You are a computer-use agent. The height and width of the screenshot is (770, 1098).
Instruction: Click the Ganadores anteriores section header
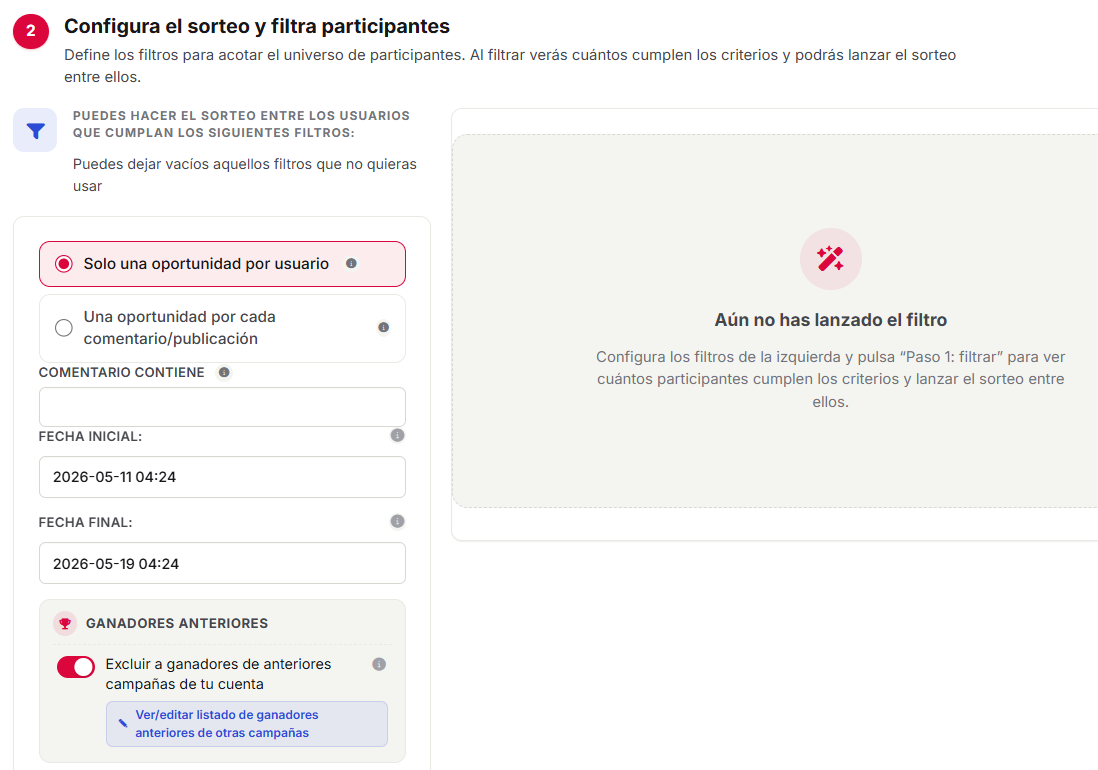(x=176, y=623)
